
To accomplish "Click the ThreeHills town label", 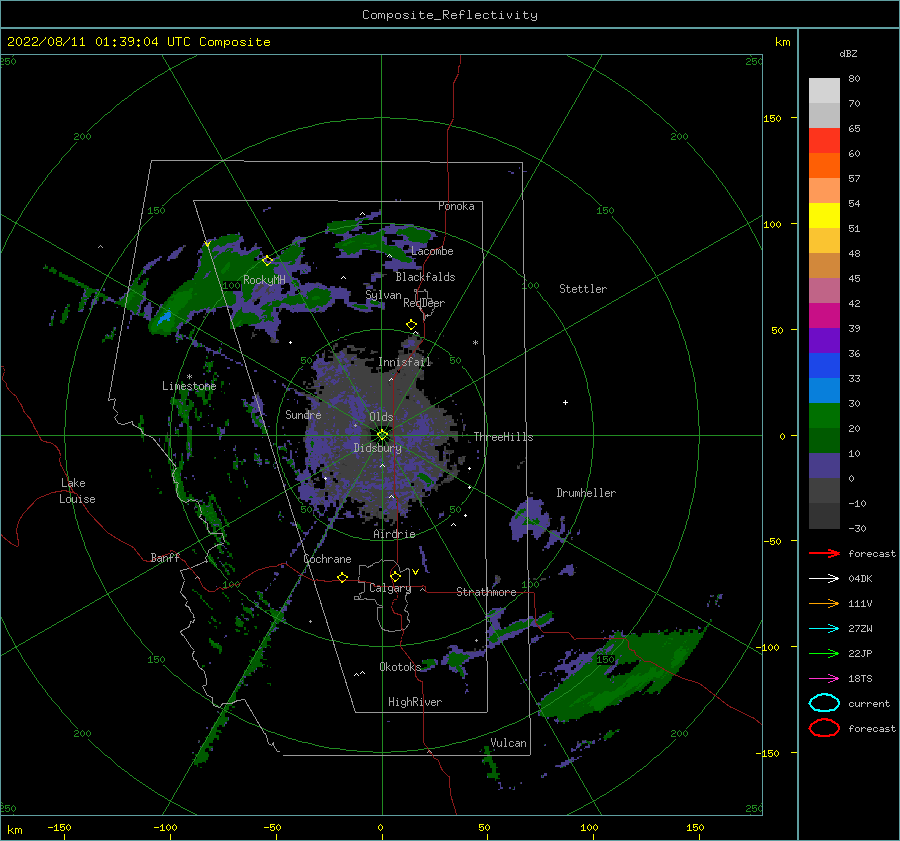I will point(503,437).
